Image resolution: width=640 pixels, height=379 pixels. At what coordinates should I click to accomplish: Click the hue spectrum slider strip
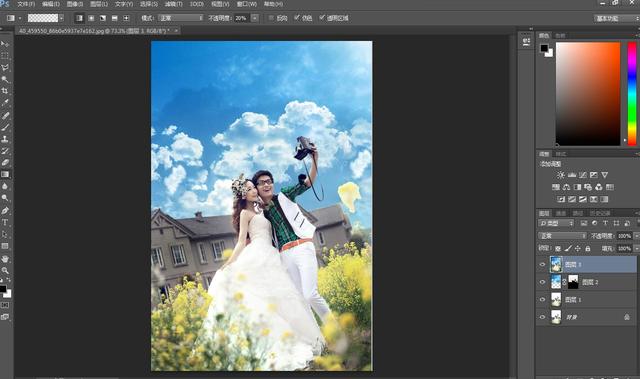[x=632, y=93]
